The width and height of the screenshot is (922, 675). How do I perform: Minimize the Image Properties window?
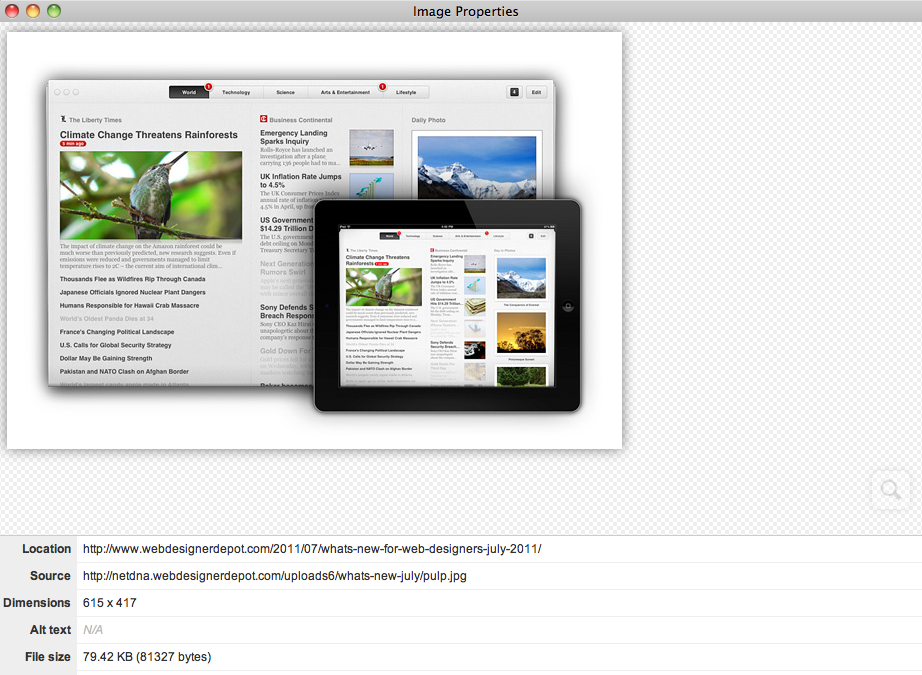(33, 11)
